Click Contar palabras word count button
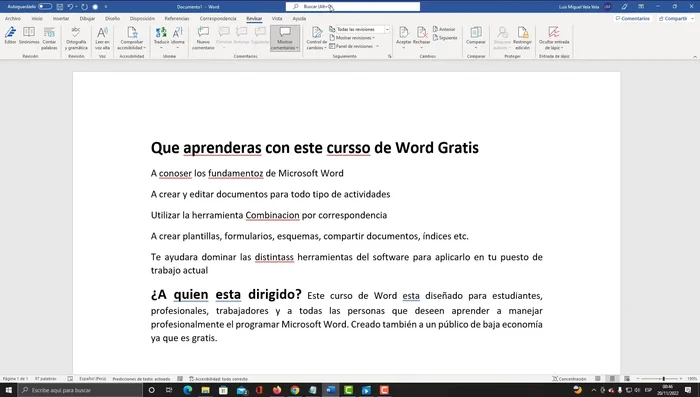 pyautogui.click(x=49, y=38)
